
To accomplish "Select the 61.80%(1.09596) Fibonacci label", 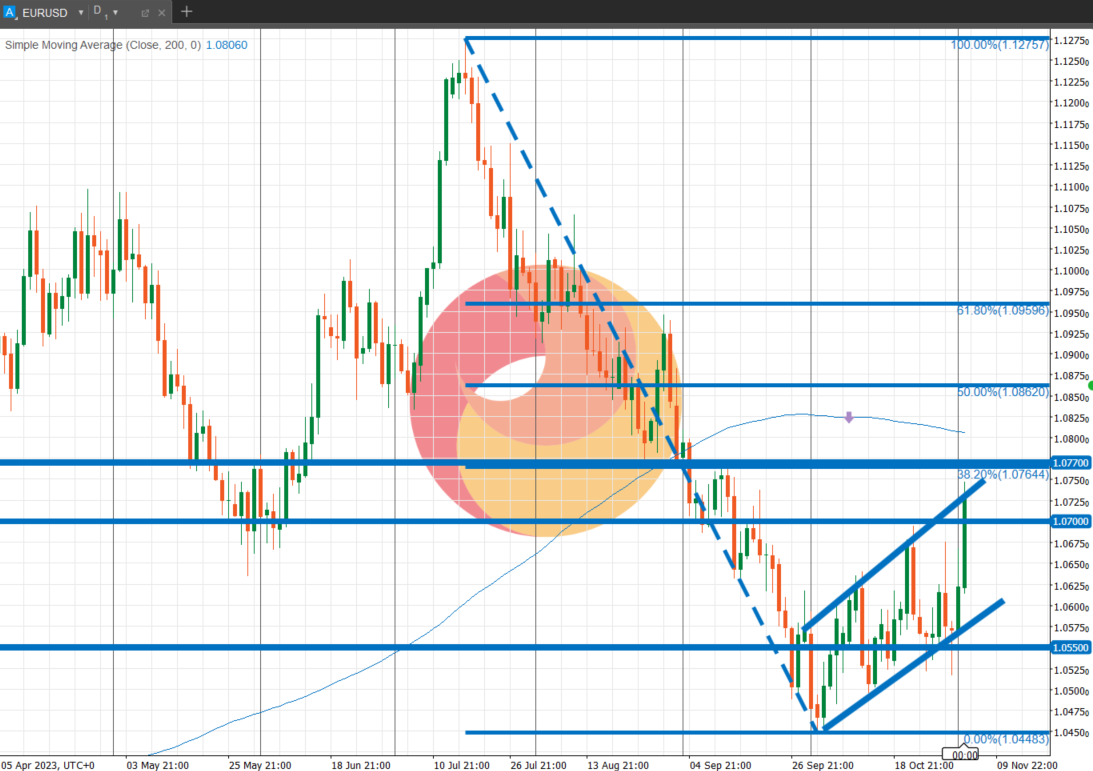I will coord(1002,310).
